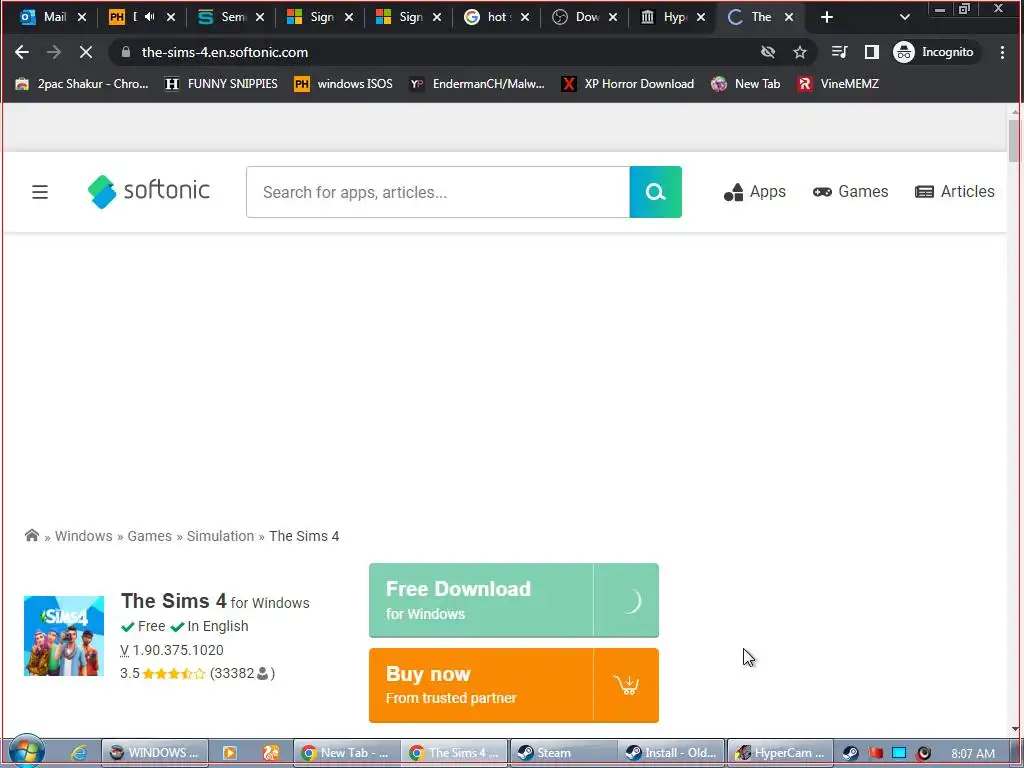Open the tab search dropdown arrow

(904, 18)
